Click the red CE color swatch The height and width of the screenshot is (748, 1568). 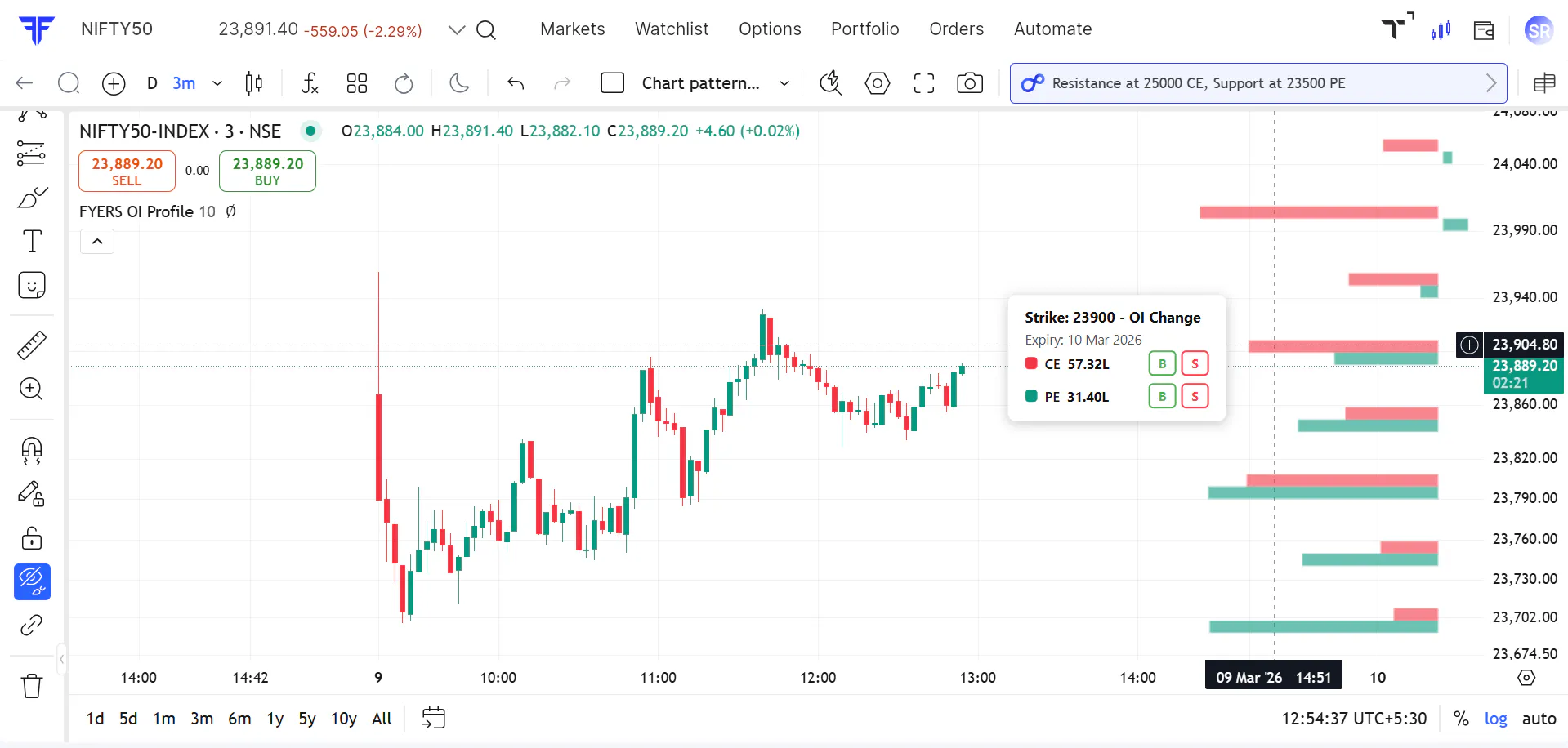click(1031, 363)
